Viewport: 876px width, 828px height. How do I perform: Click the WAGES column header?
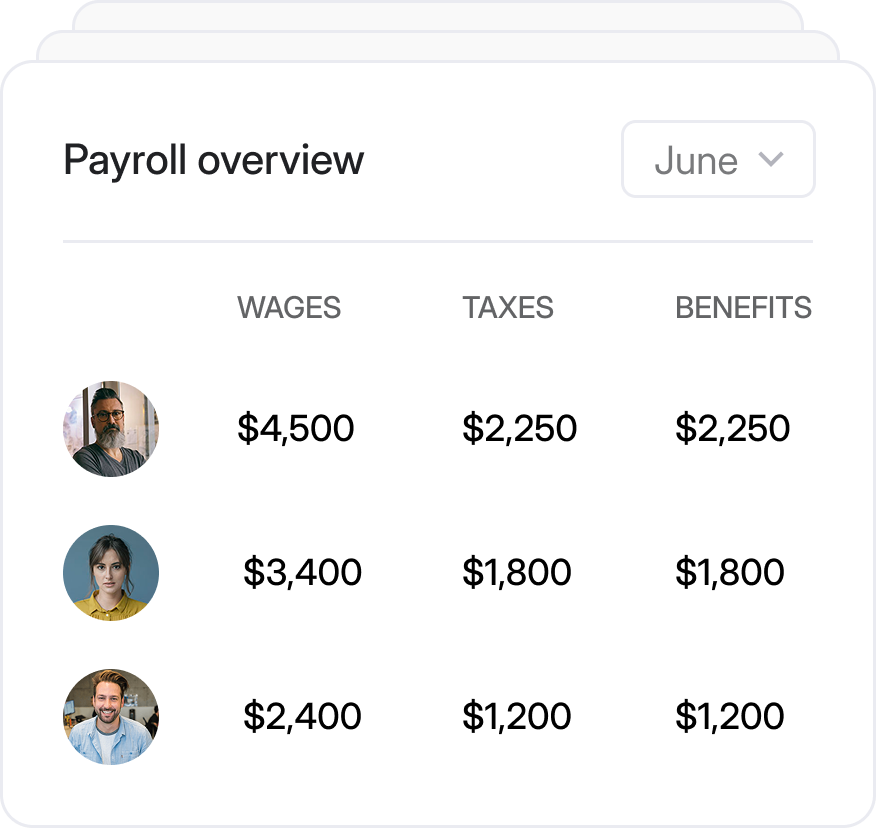[x=289, y=308]
